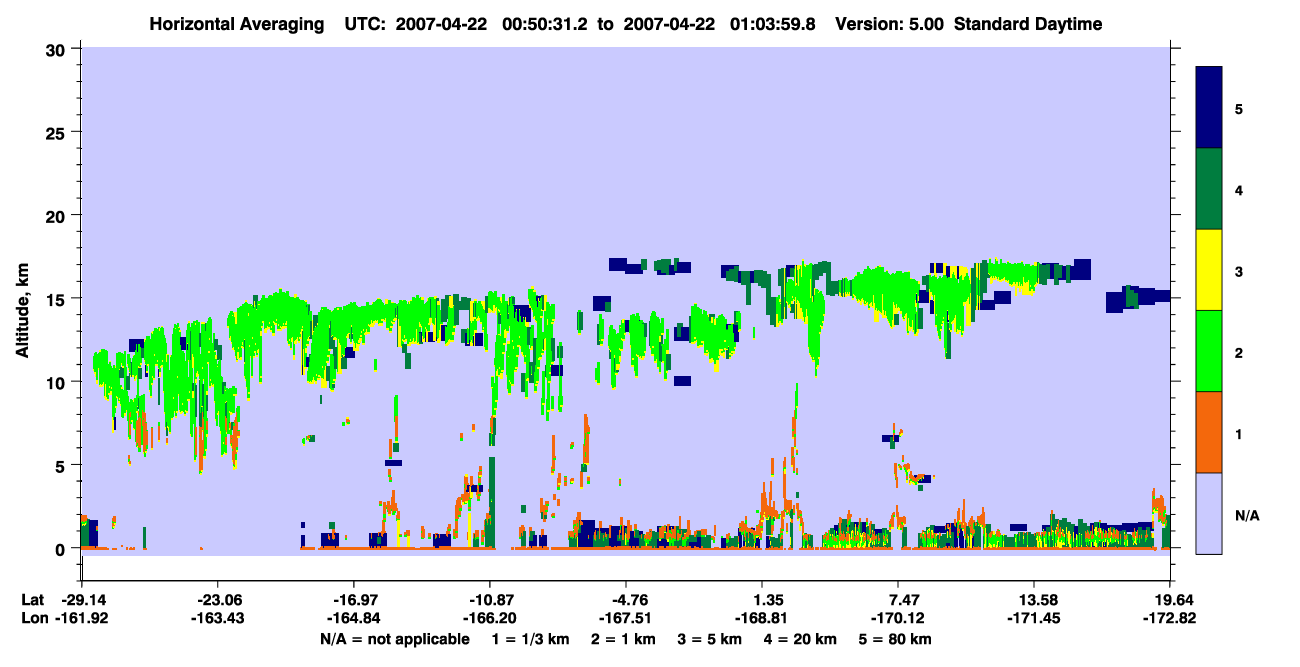
Task: Click the y-axis tick label 25
Action: (x=58, y=132)
